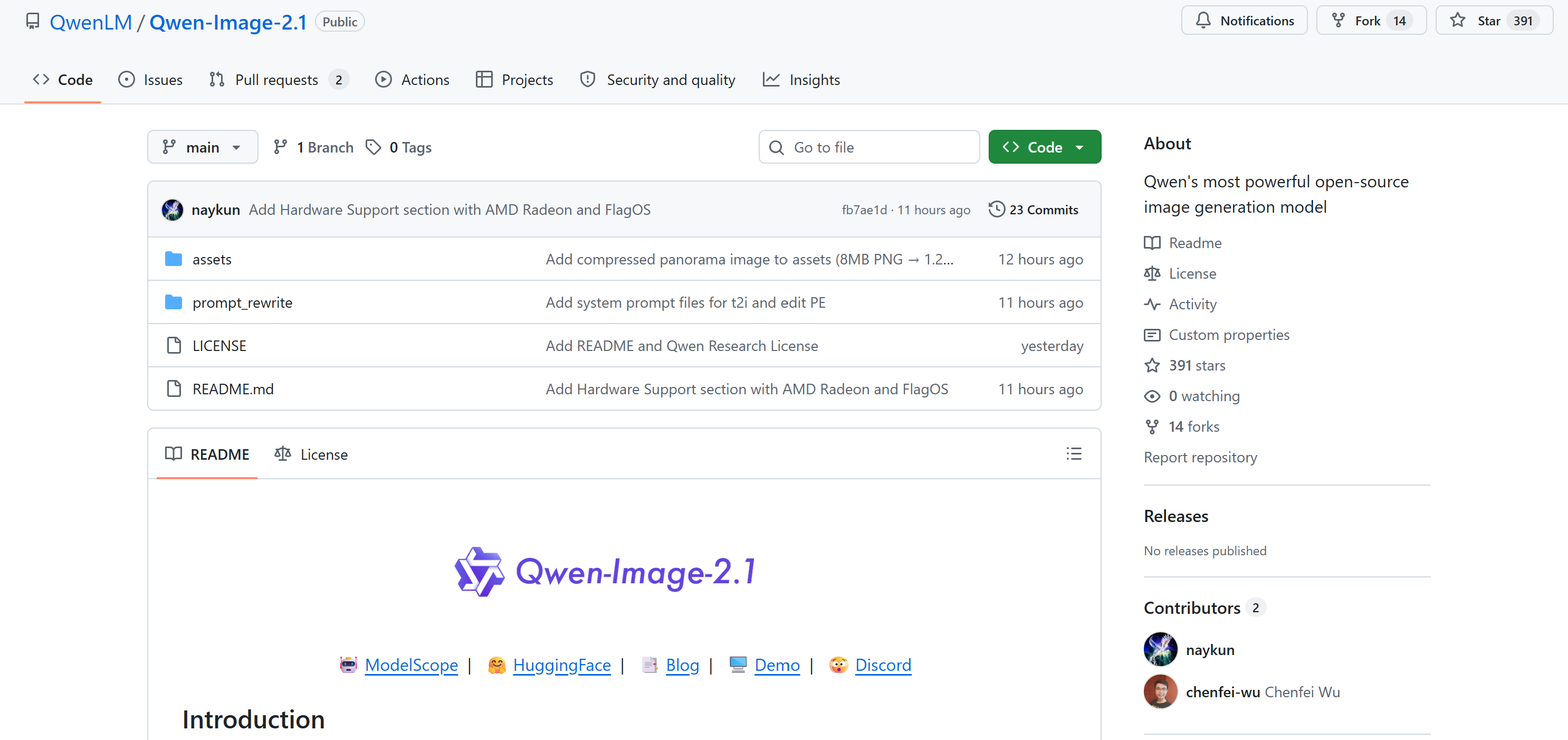Open the HuggingFace link
The height and width of the screenshot is (740, 1568).
pyautogui.click(x=562, y=665)
